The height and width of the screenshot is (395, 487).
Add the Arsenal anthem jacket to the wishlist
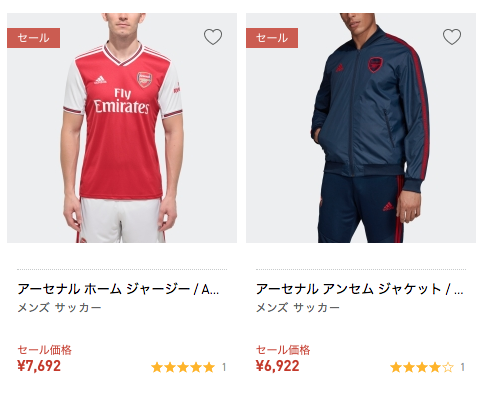(x=452, y=37)
